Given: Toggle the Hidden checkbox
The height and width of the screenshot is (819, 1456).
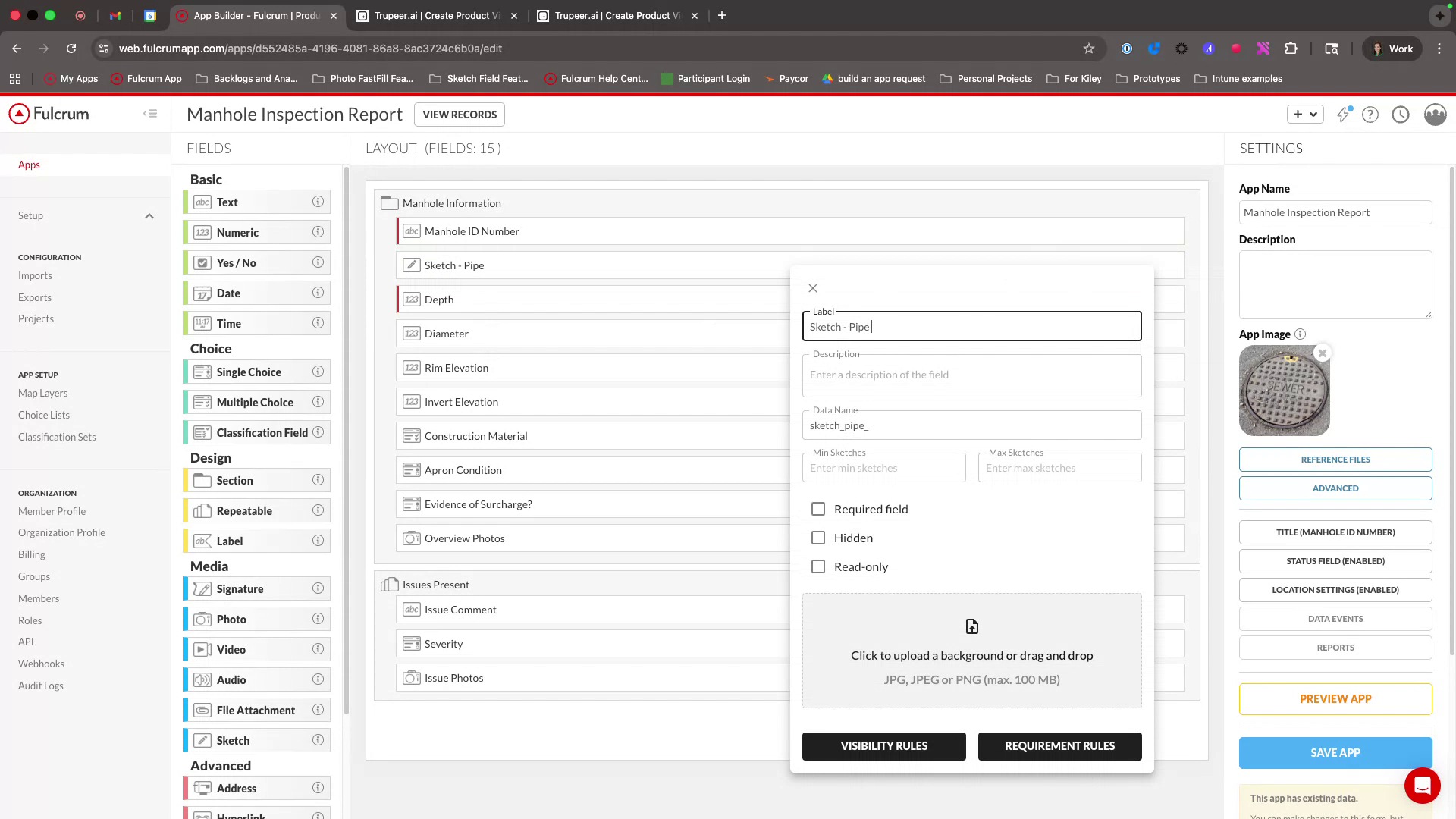Looking at the screenshot, I should 817,538.
